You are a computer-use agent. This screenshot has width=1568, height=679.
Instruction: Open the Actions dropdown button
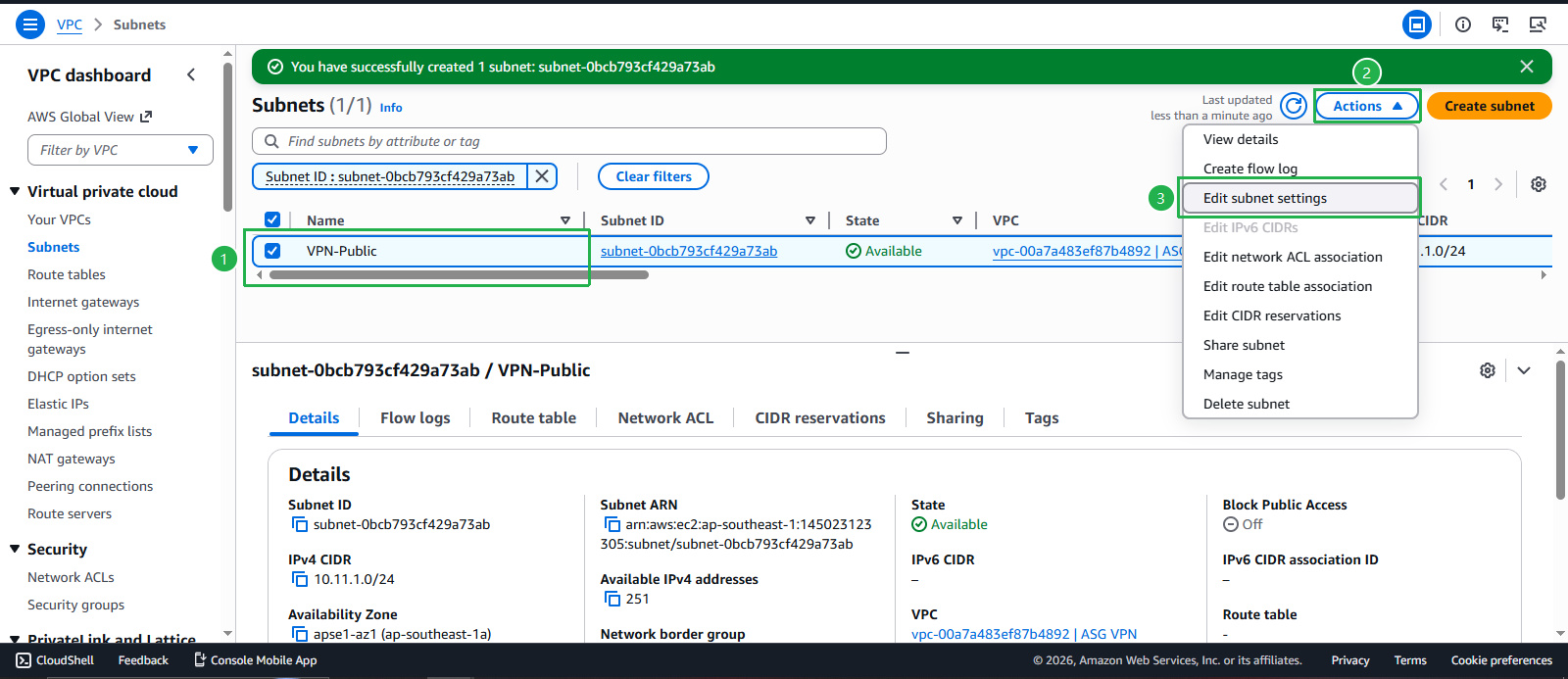1367,106
